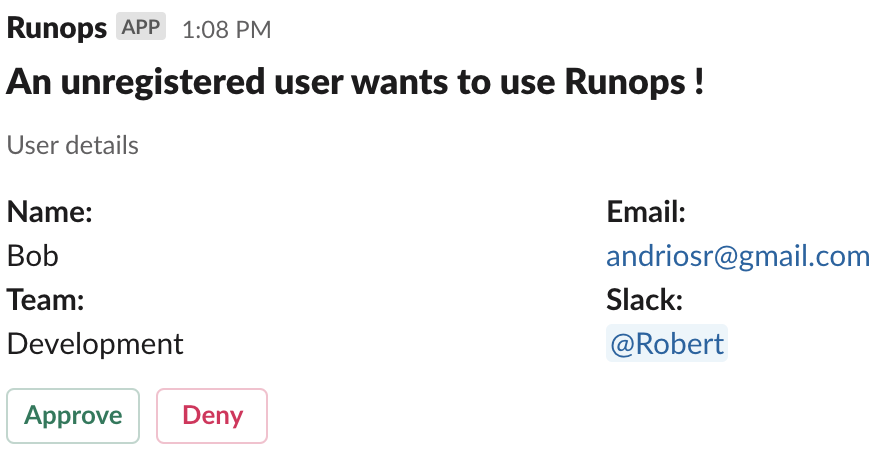Click the "Email:" field label

click(646, 212)
